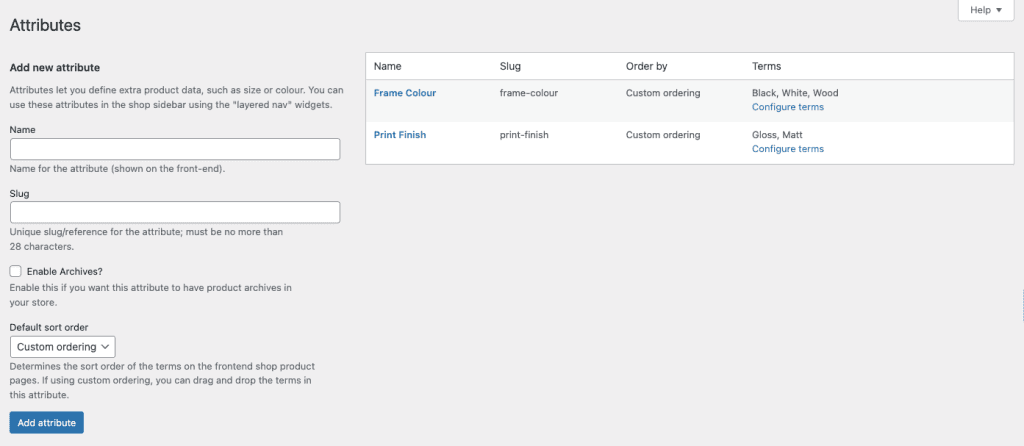Click the Slug column header
Image resolution: width=1024 pixels, height=446 pixels.
pos(510,66)
